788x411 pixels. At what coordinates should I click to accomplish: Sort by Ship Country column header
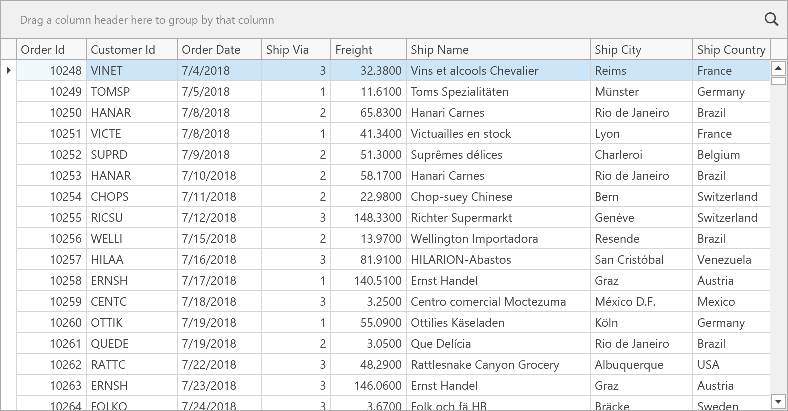[731, 50]
